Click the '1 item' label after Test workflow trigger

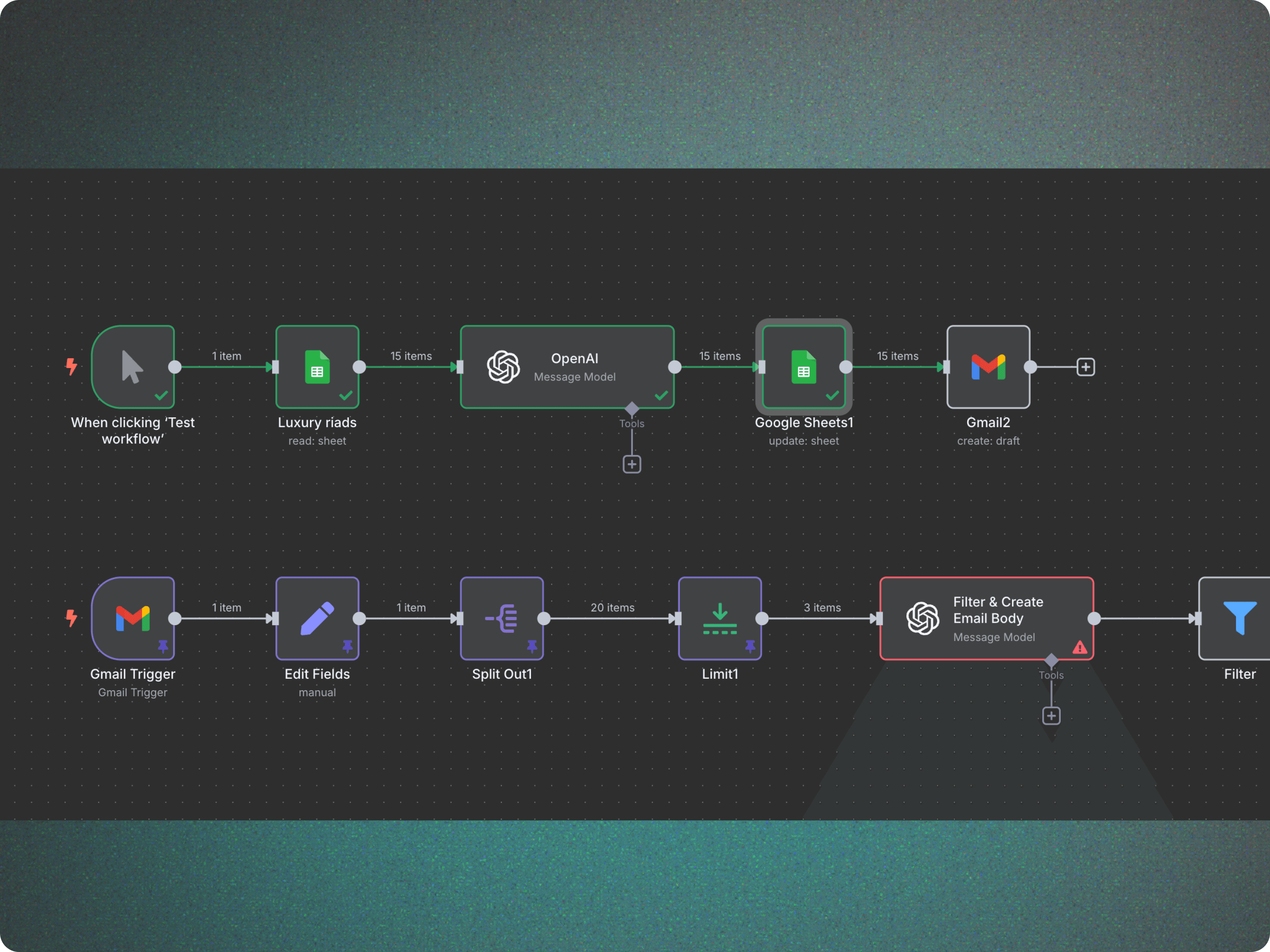coord(227,356)
